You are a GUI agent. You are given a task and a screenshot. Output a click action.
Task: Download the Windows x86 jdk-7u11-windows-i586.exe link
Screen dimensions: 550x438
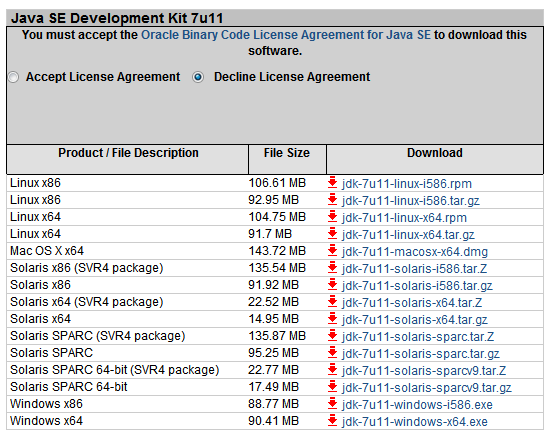(x=417, y=405)
